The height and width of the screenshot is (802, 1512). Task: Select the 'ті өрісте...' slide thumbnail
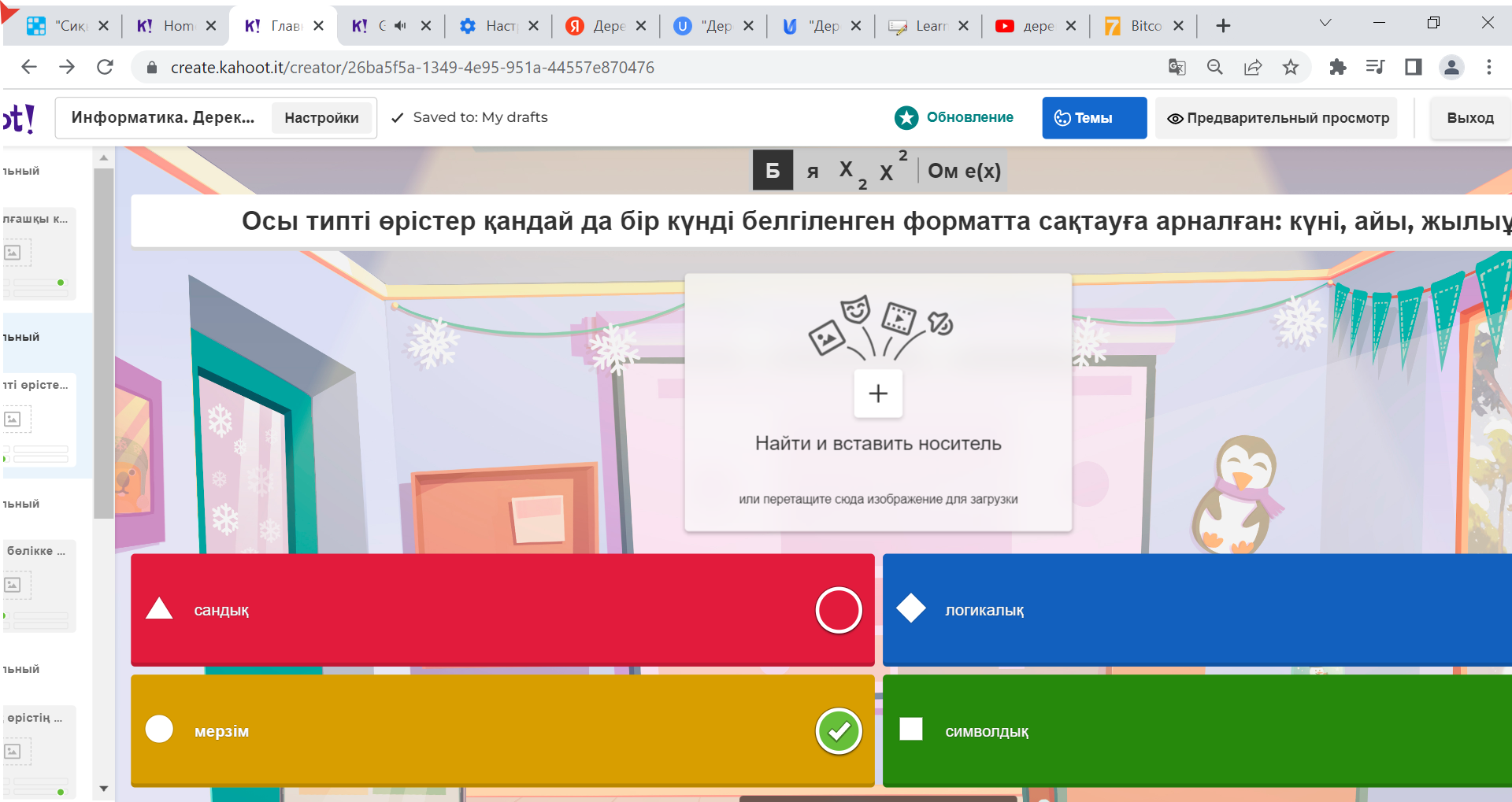(x=39, y=419)
